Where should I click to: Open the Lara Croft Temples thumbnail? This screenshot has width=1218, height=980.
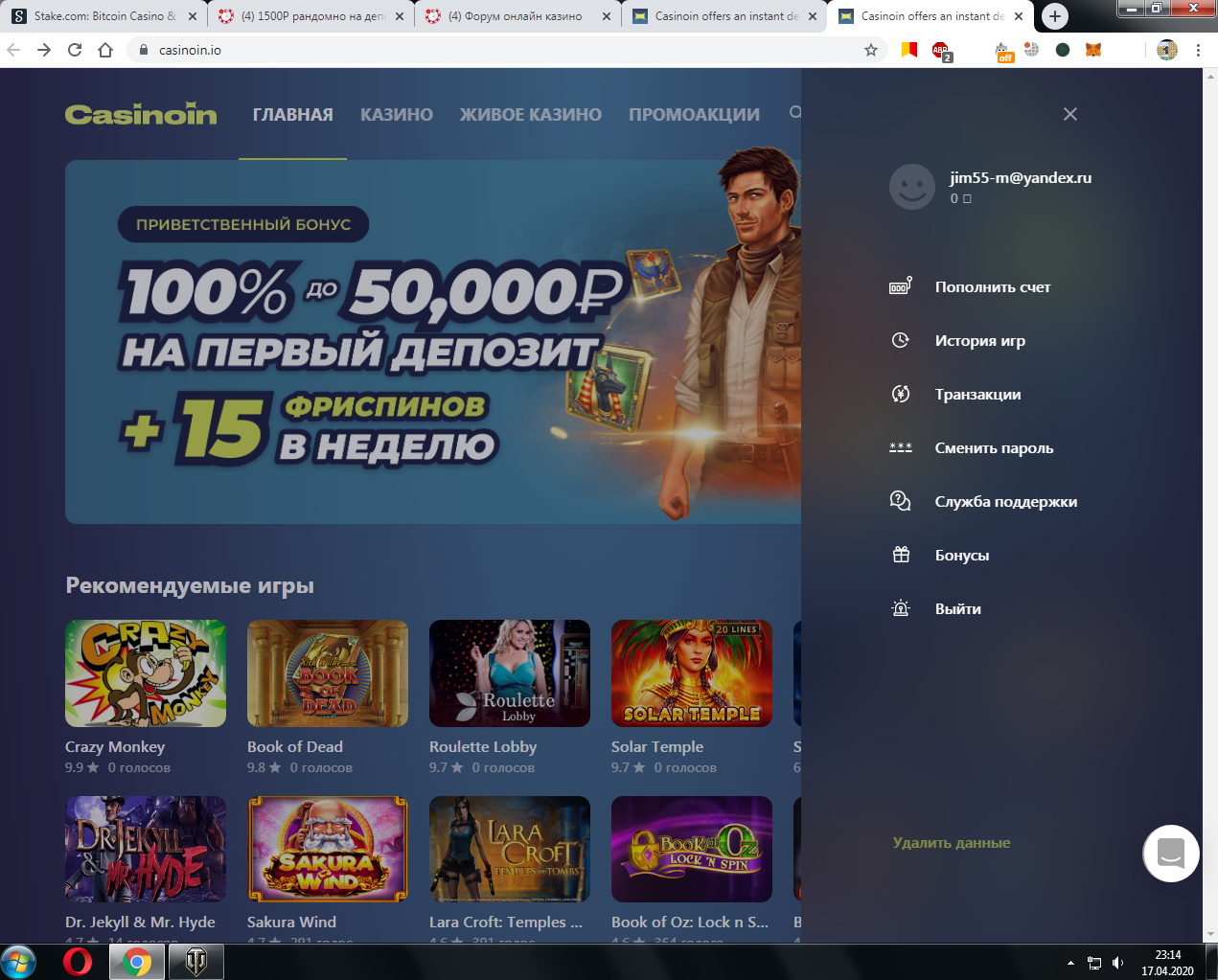(510, 849)
